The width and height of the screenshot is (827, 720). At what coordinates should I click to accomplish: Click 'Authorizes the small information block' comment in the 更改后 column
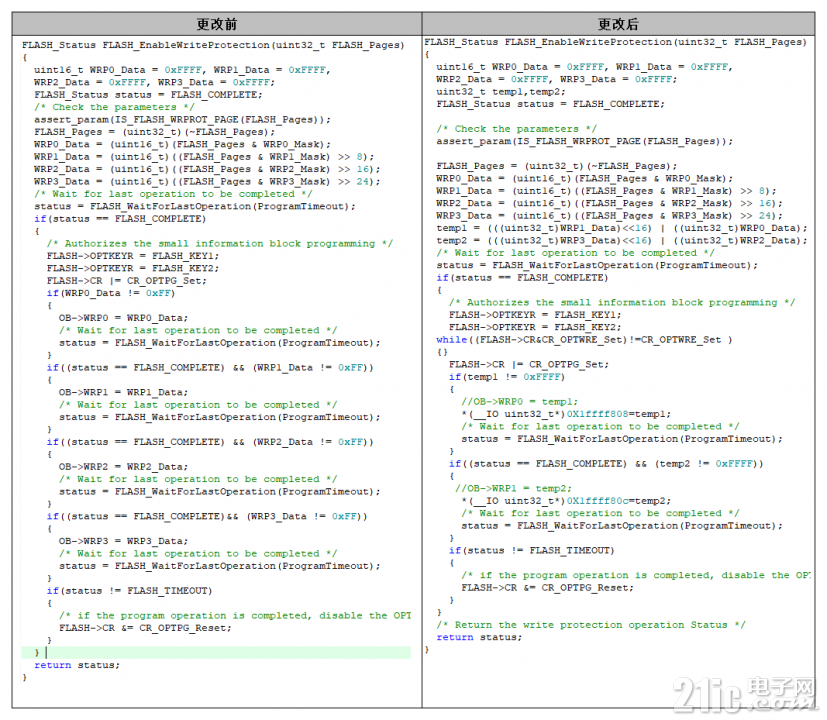point(622,303)
